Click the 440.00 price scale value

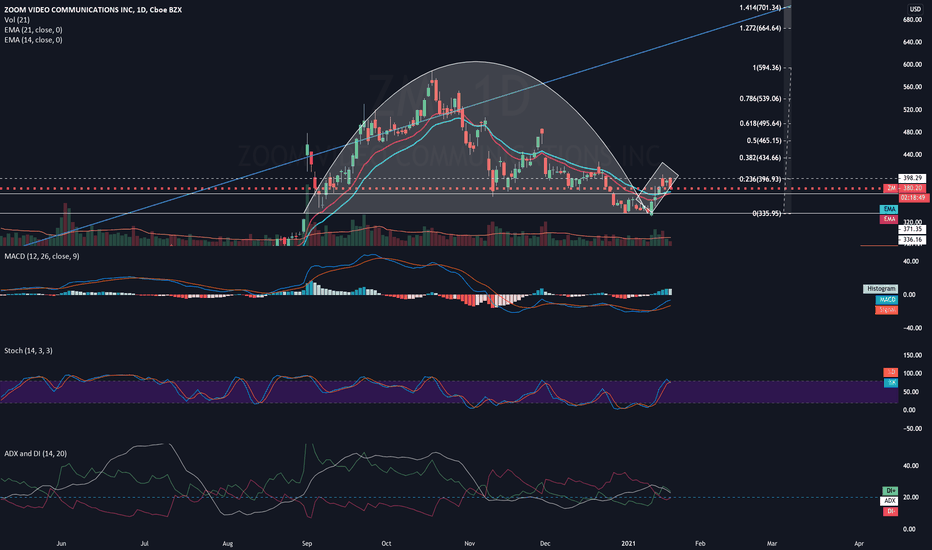click(912, 155)
